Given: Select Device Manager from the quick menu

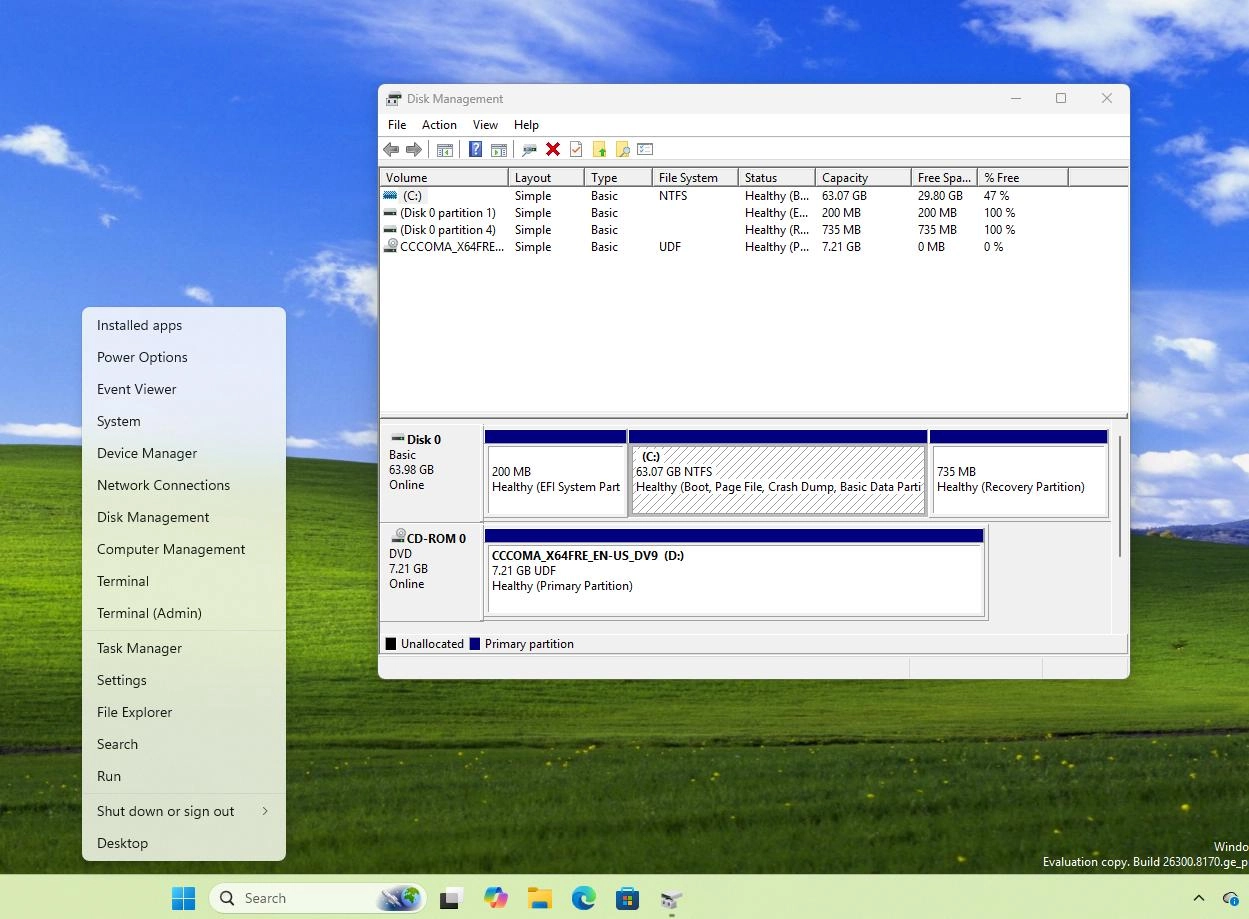Looking at the screenshot, I should [x=146, y=453].
